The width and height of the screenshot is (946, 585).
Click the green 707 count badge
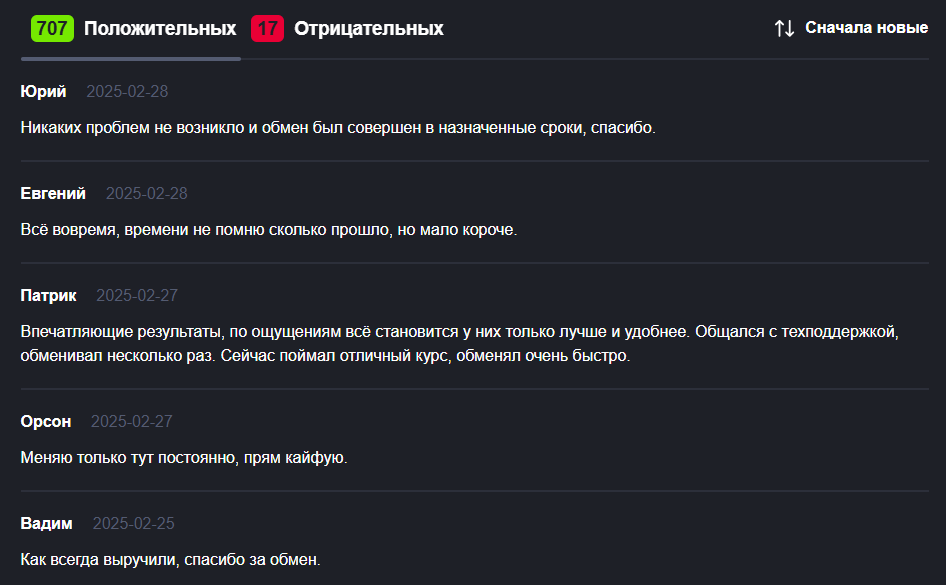click(52, 28)
